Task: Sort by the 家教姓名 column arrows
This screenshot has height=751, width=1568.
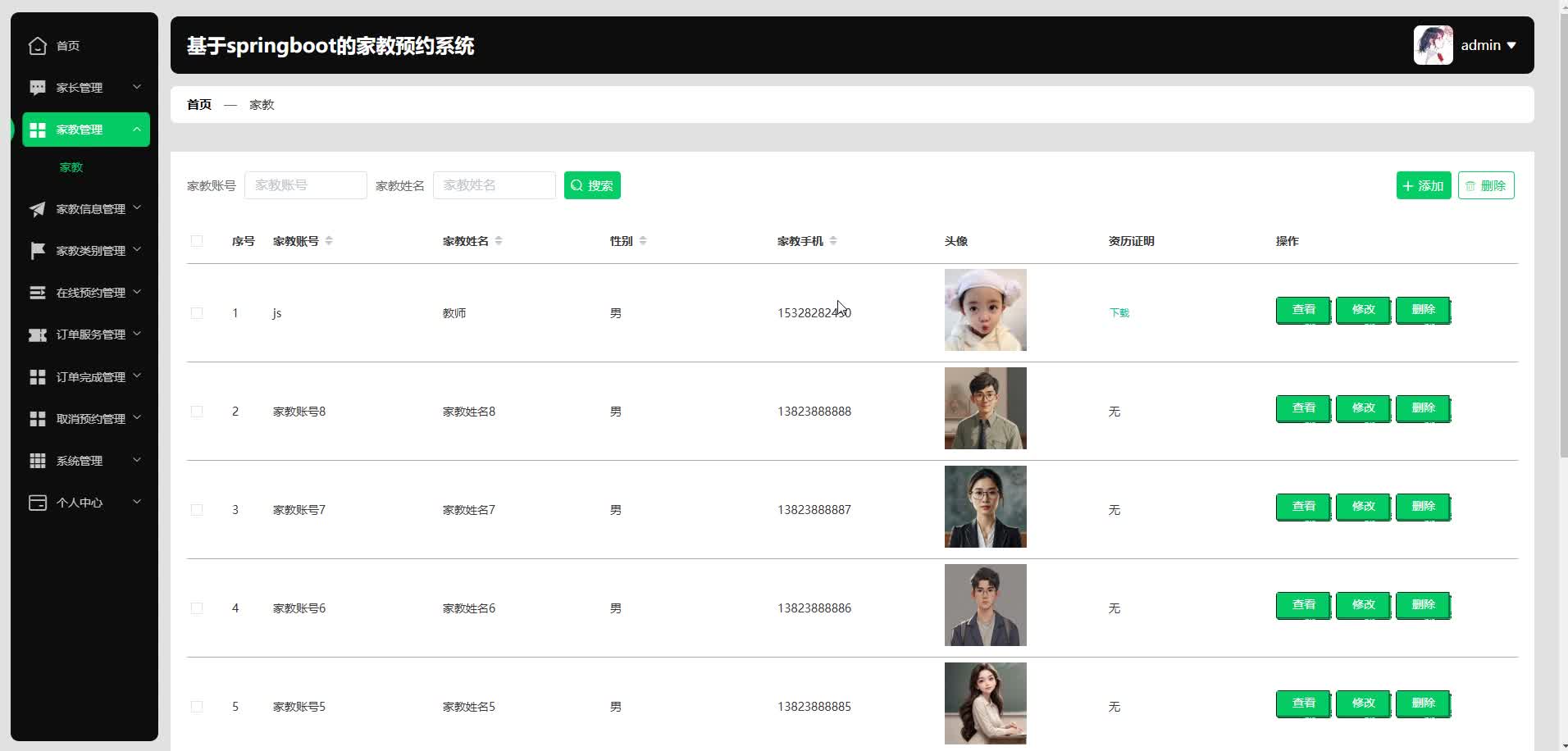Action: [499, 241]
